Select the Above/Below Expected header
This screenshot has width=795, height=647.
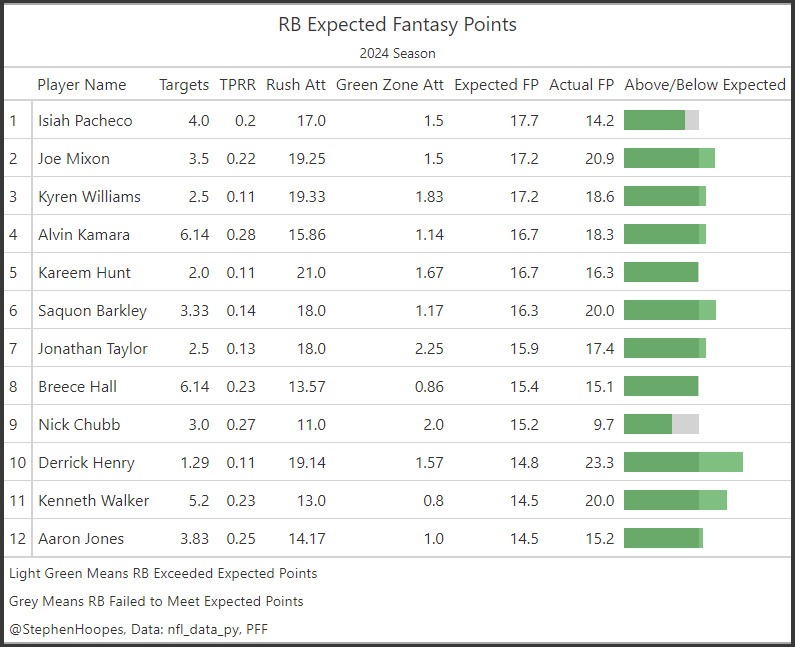(705, 85)
